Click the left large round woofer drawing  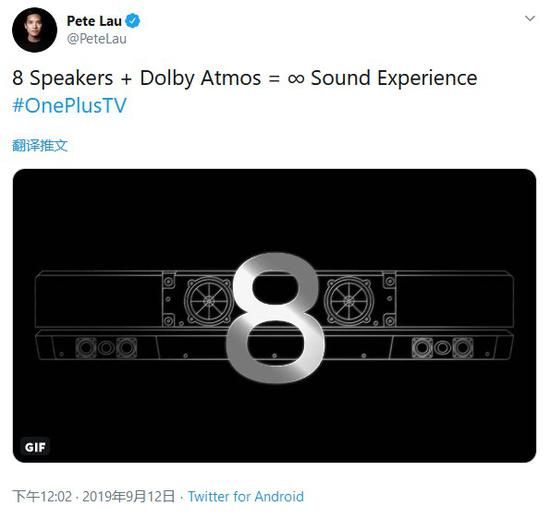point(209,301)
